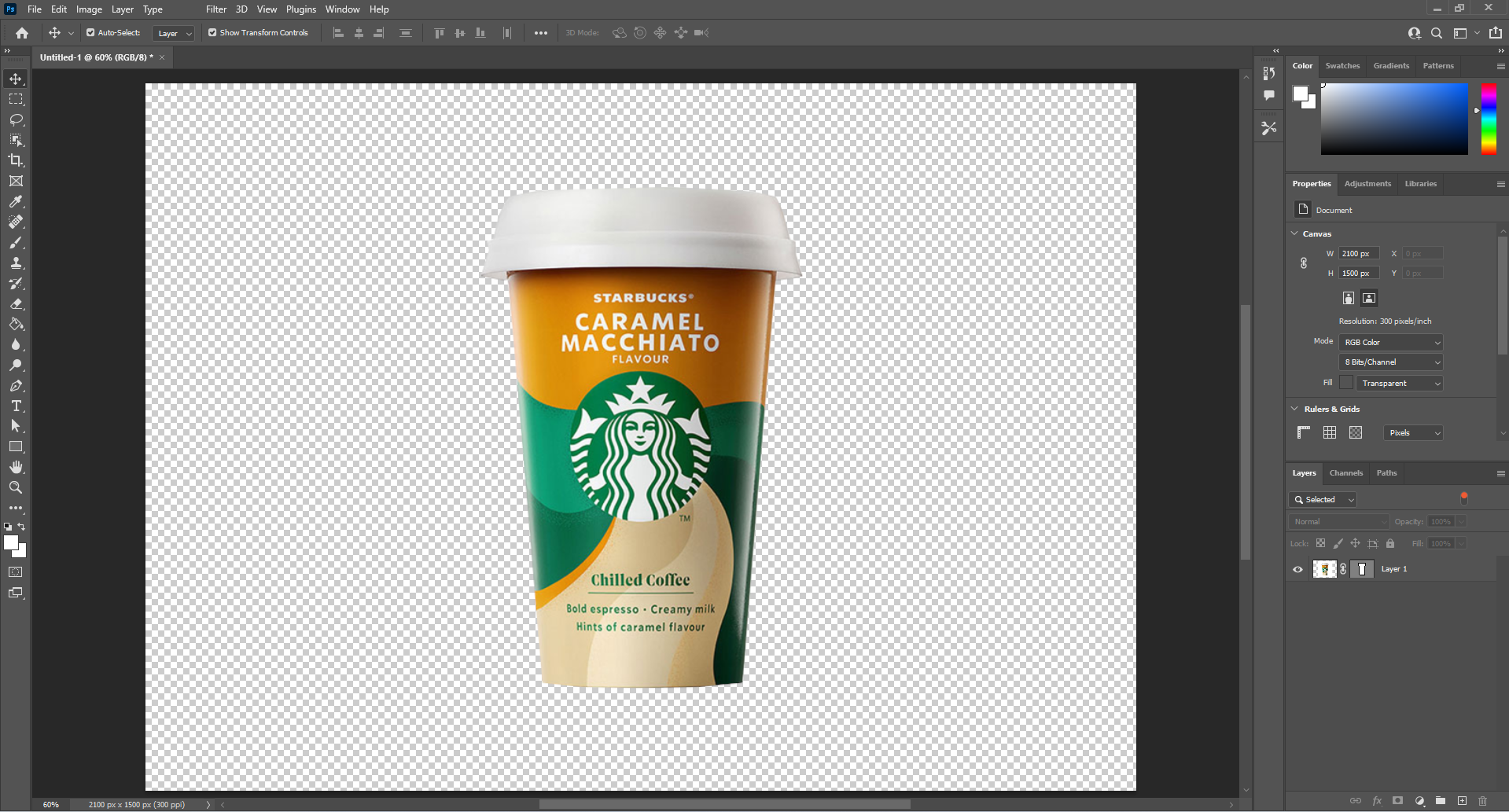Select the Zoom tool
Image resolution: width=1509 pixels, height=812 pixels.
(16, 487)
